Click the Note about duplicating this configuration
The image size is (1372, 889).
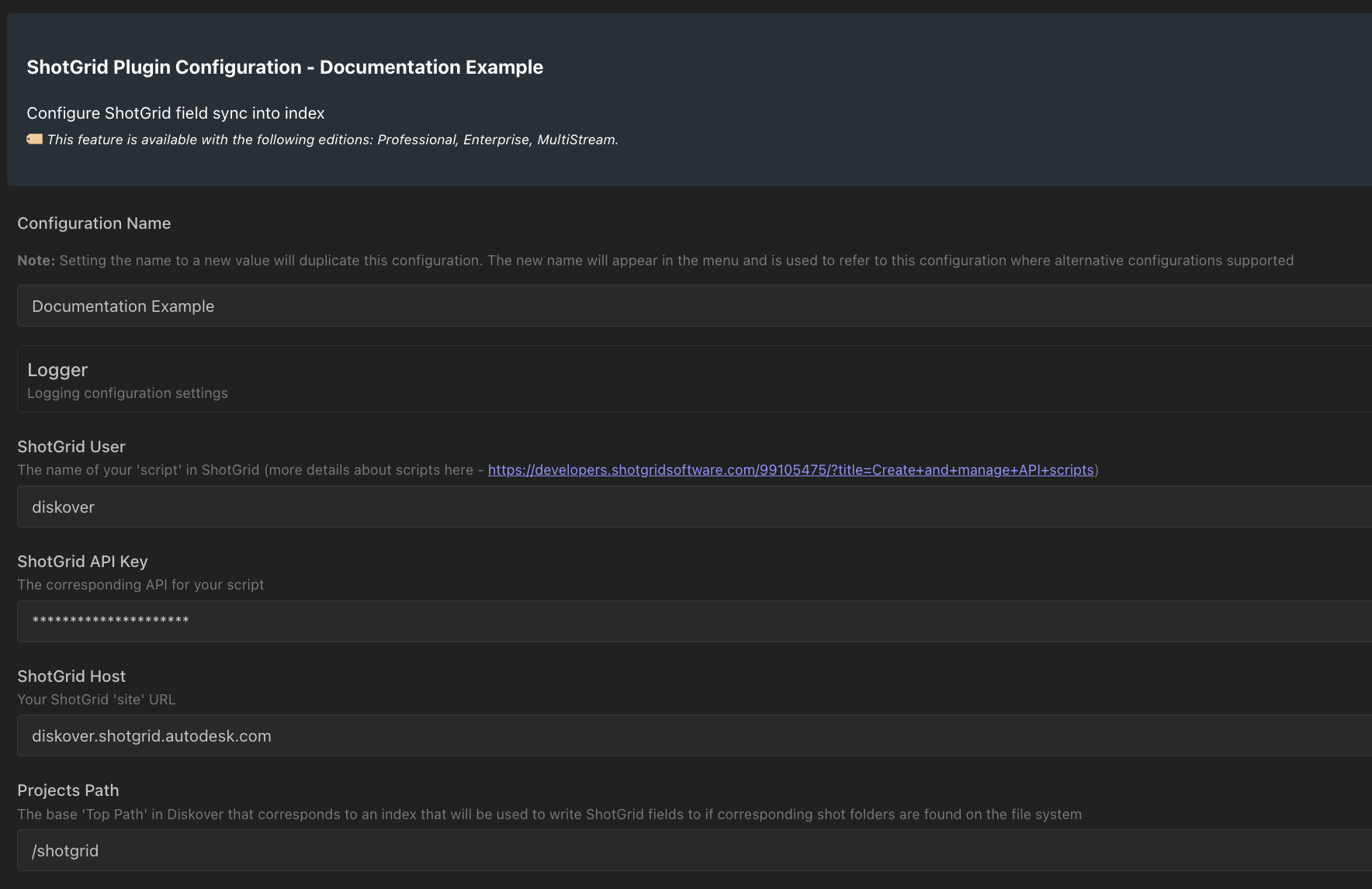tap(655, 261)
